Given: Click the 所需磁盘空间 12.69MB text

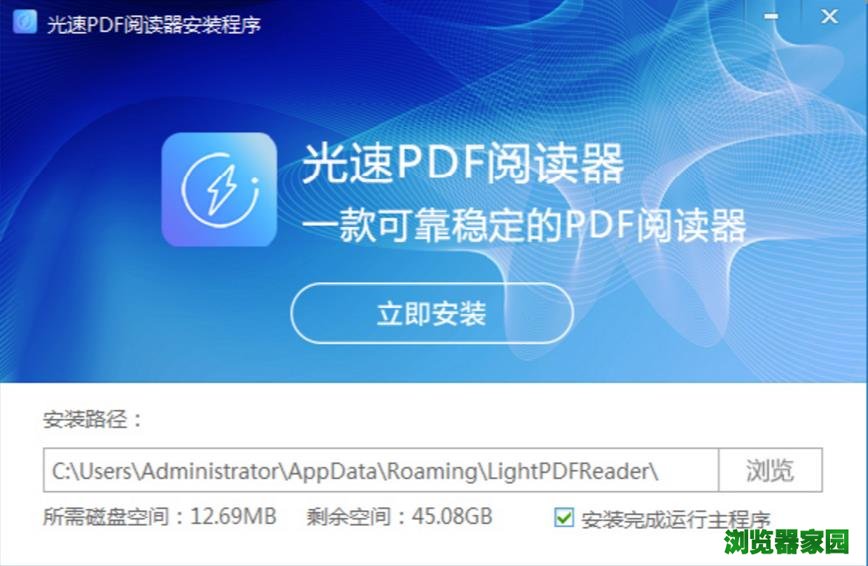Looking at the screenshot, I should tap(159, 516).
